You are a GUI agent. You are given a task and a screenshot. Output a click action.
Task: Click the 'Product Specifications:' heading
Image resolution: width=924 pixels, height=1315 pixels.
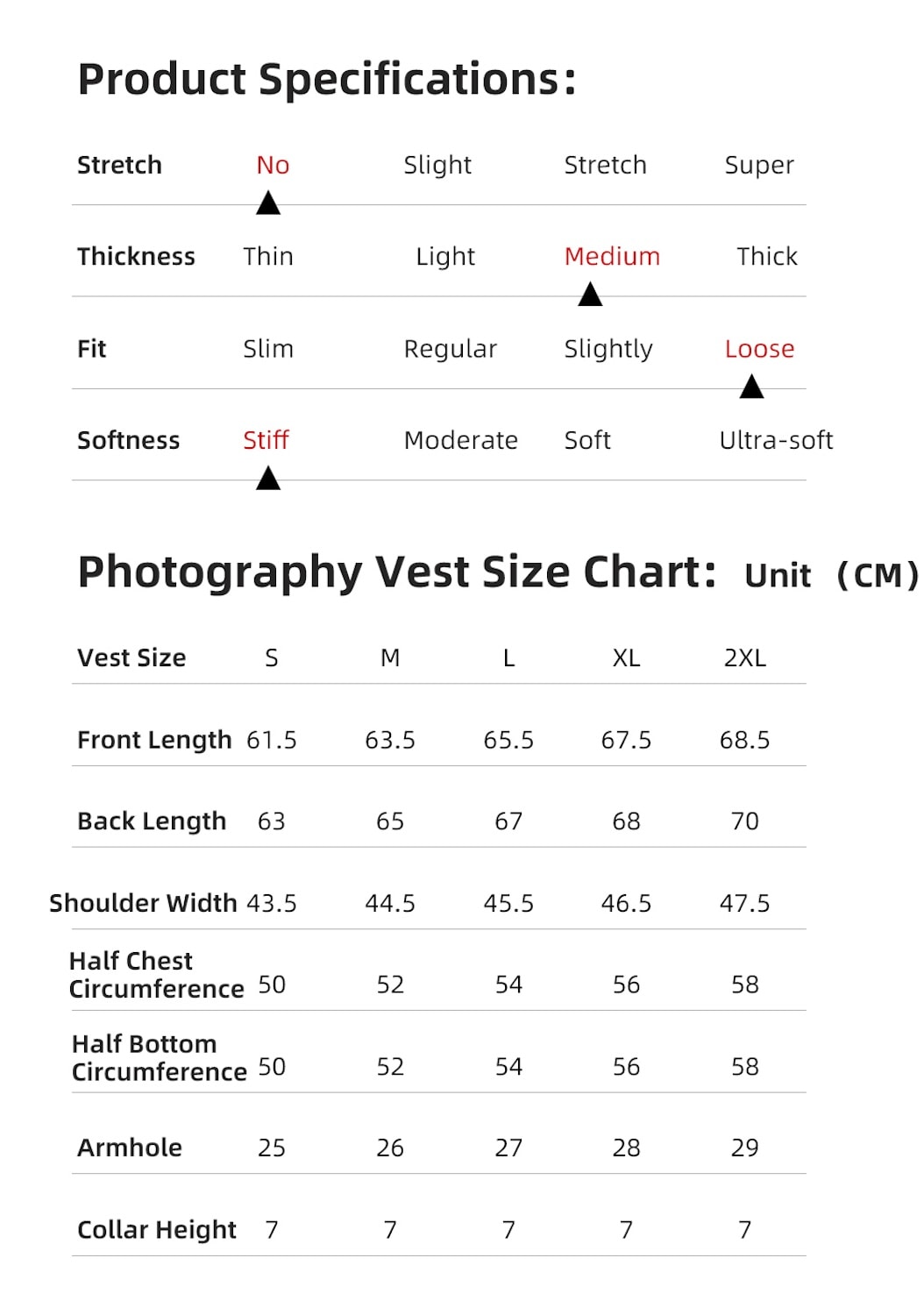327,79
